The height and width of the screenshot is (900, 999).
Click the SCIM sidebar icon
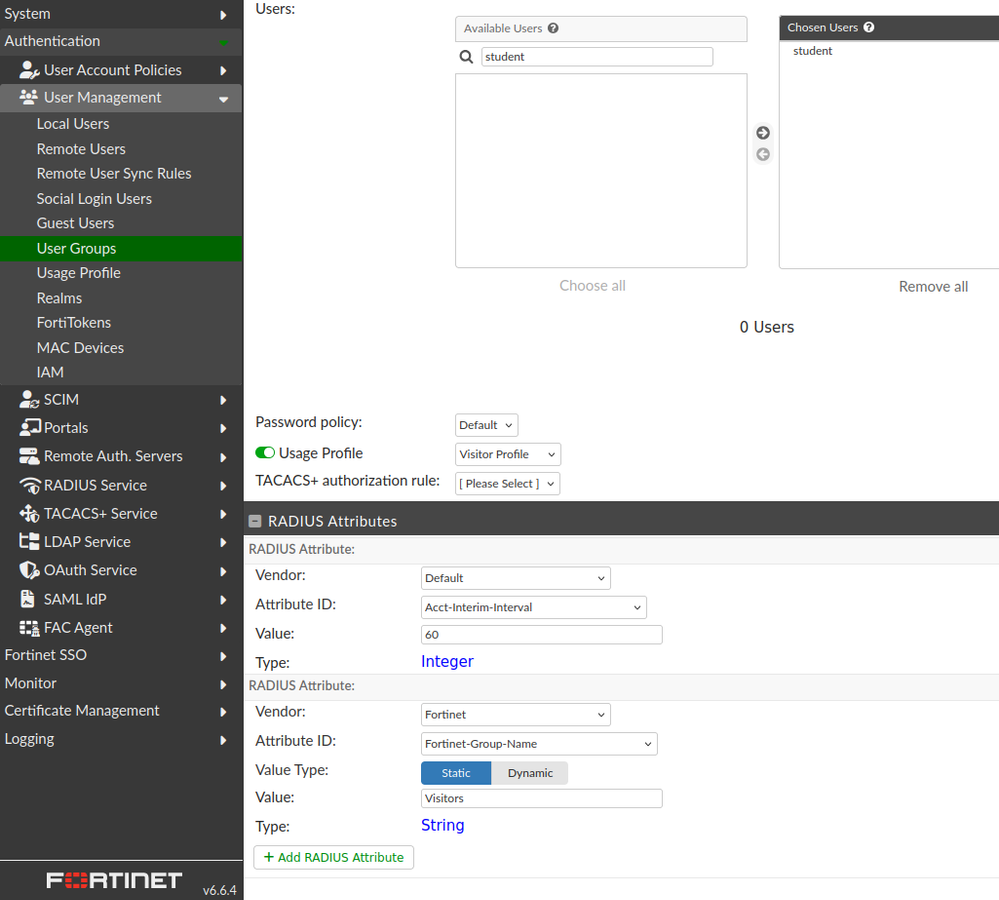(x=28, y=398)
